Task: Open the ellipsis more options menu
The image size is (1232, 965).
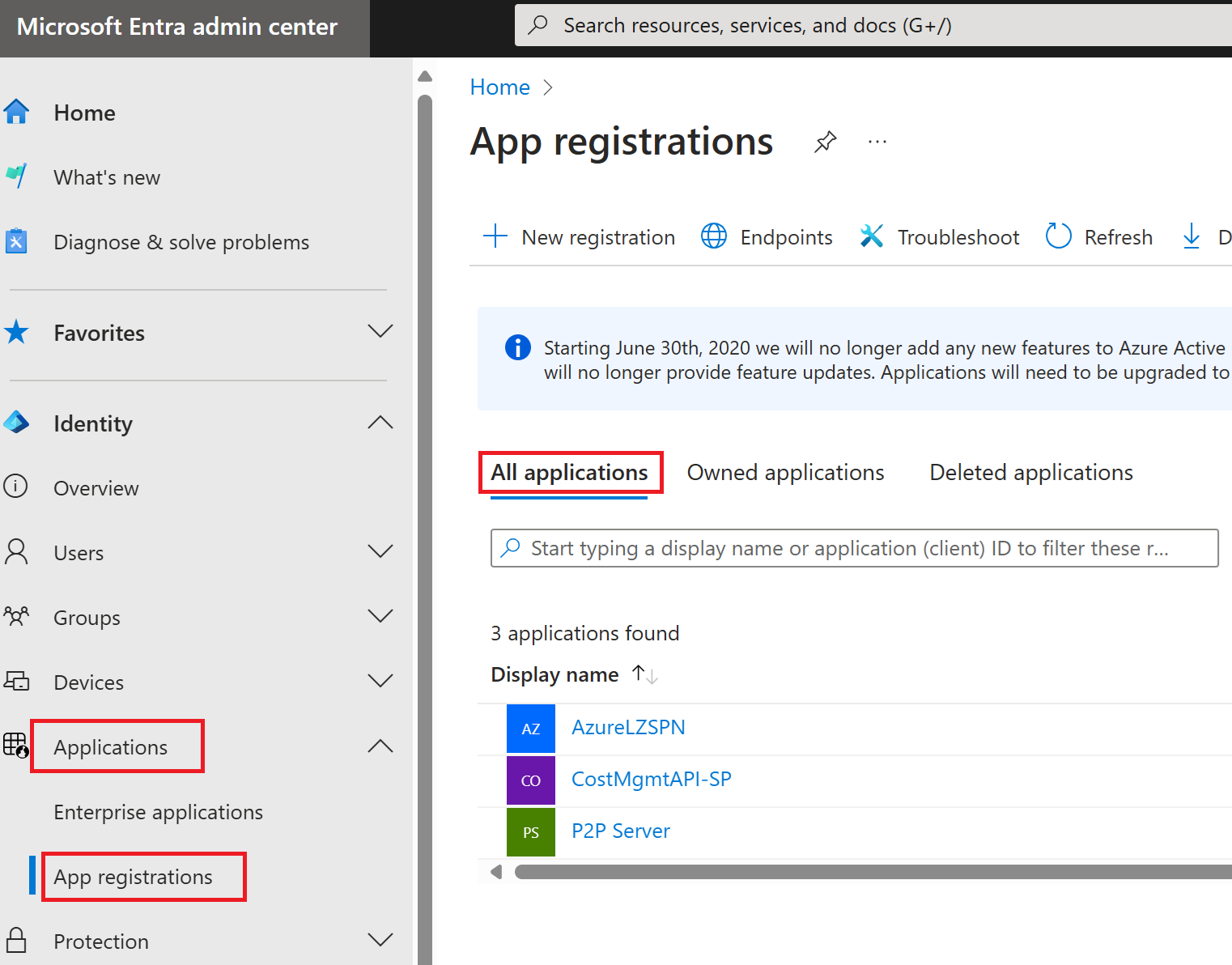Action: [x=877, y=142]
